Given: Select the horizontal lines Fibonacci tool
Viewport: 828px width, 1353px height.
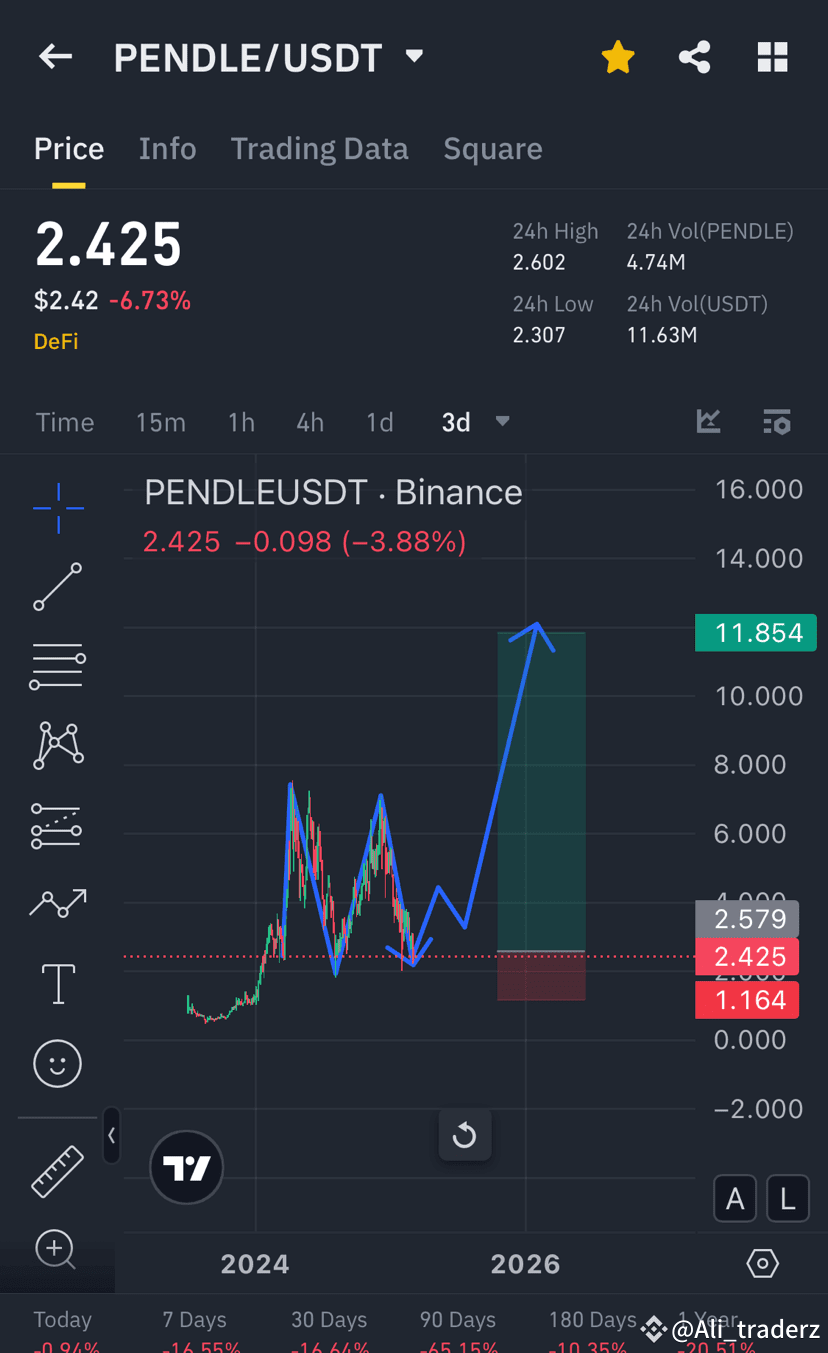Looking at the screenshot, I should (58, 667).
